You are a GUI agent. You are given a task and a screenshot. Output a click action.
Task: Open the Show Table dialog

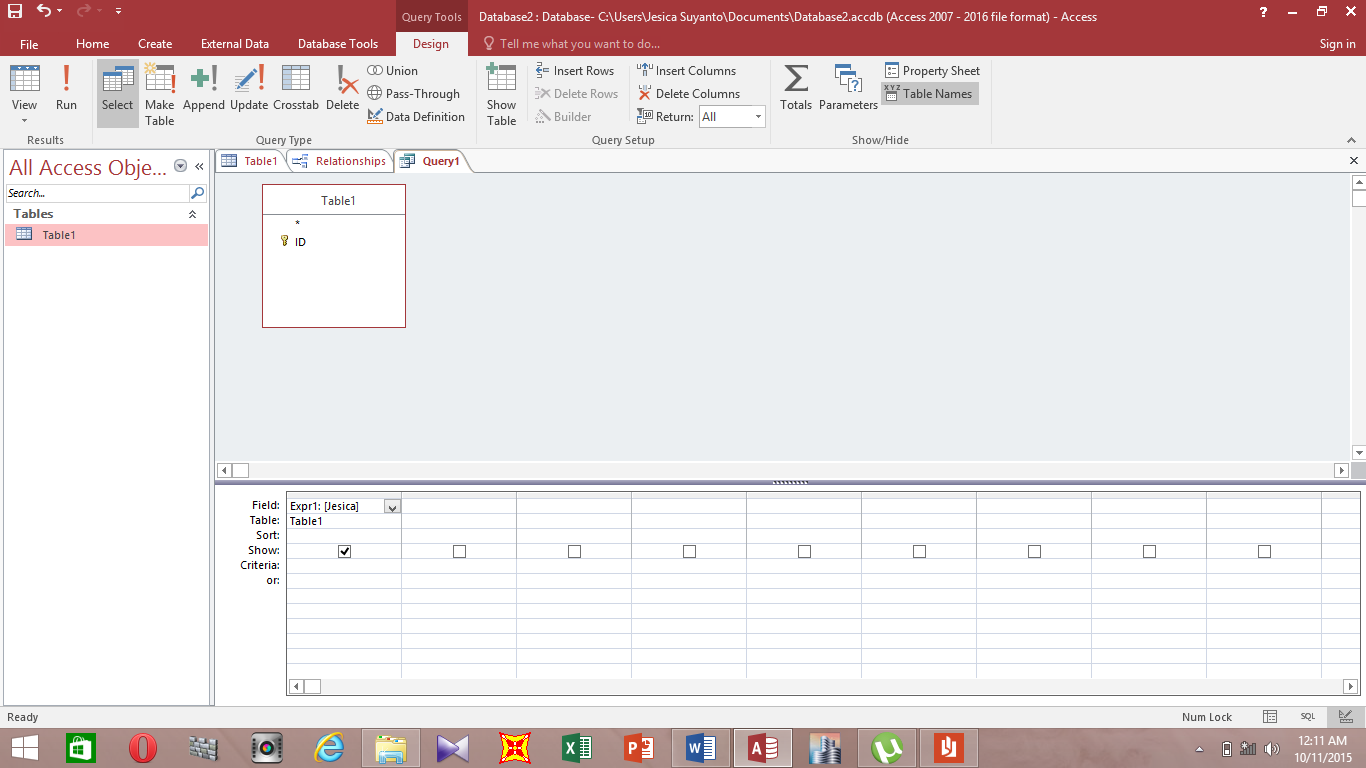501,93
